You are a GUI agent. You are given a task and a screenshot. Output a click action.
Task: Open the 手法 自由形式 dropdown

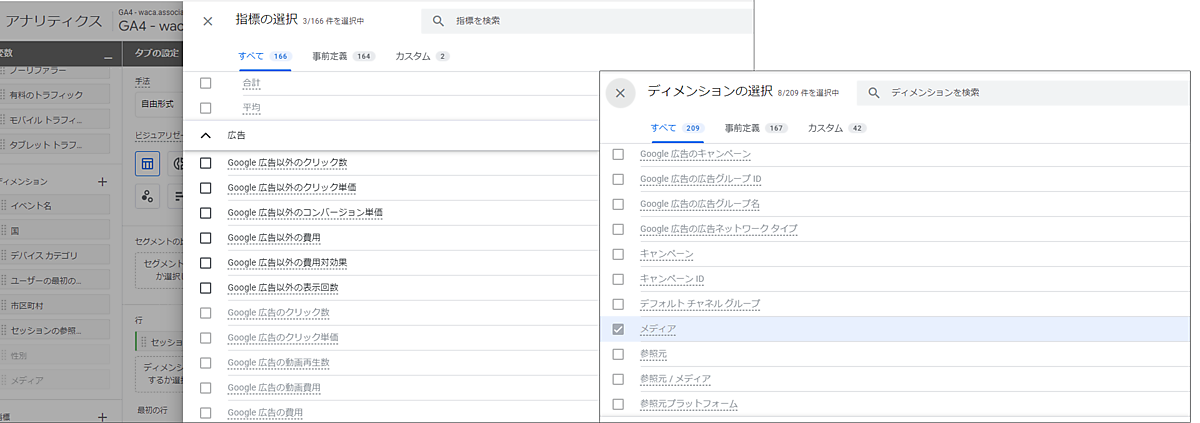click(x=157, y=103)
